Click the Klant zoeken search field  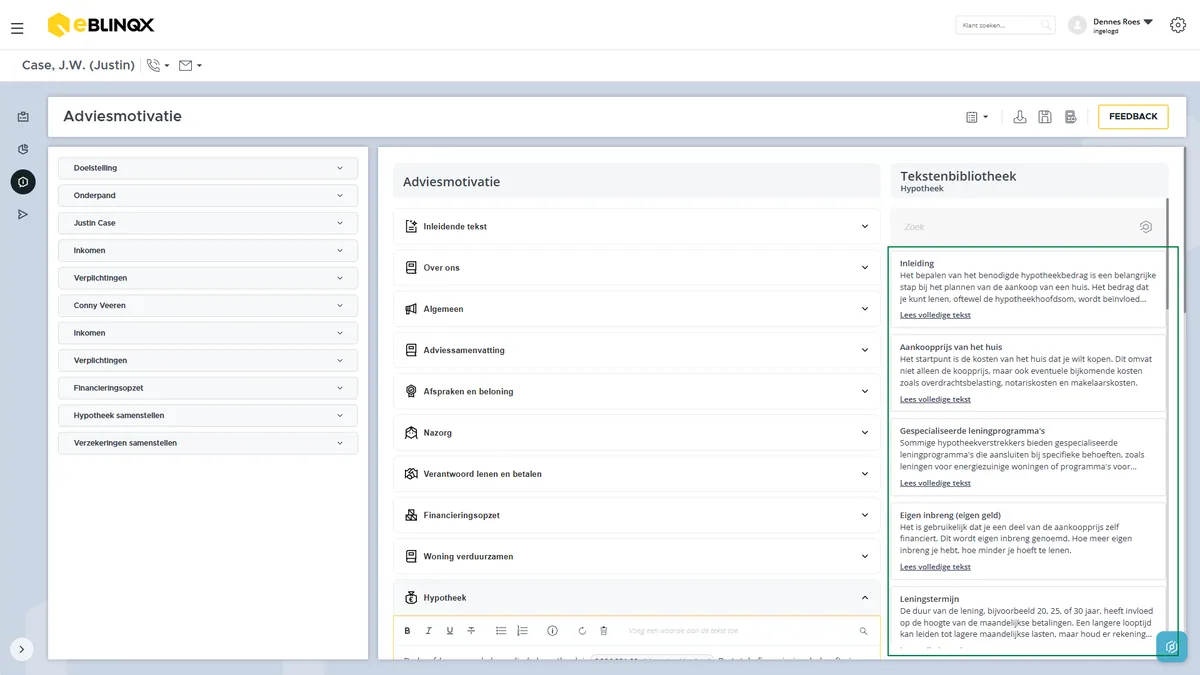pyautogui.click(x=1005, y=25)
